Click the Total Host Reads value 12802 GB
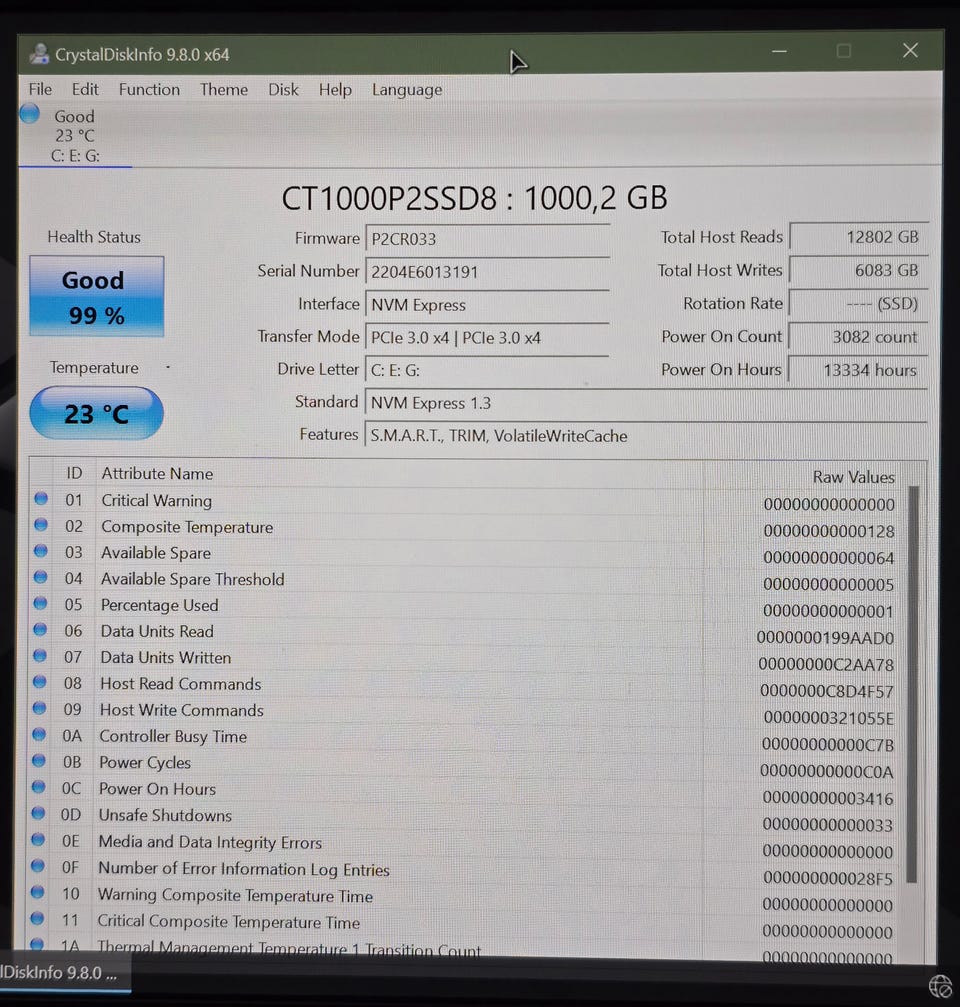960x1007 pixels. pos(859,237)
